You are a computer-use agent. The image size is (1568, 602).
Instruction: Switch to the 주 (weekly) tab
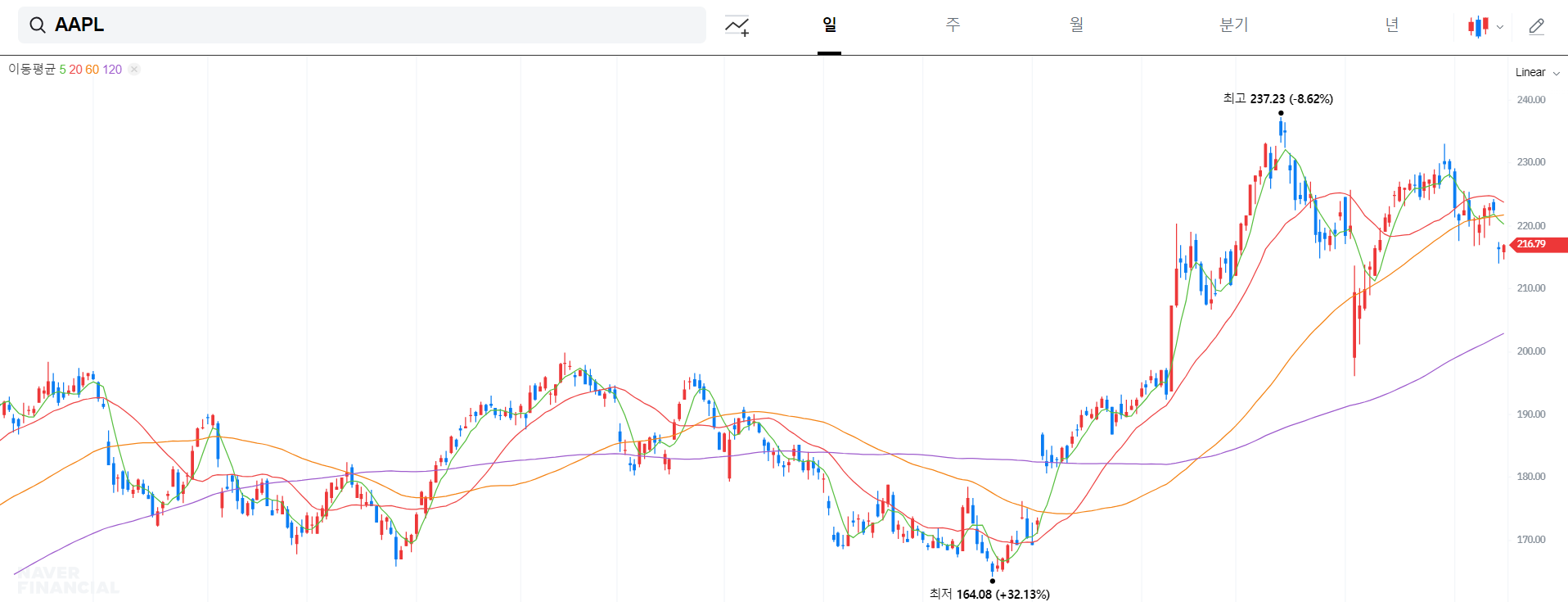(x=953, y=25)
